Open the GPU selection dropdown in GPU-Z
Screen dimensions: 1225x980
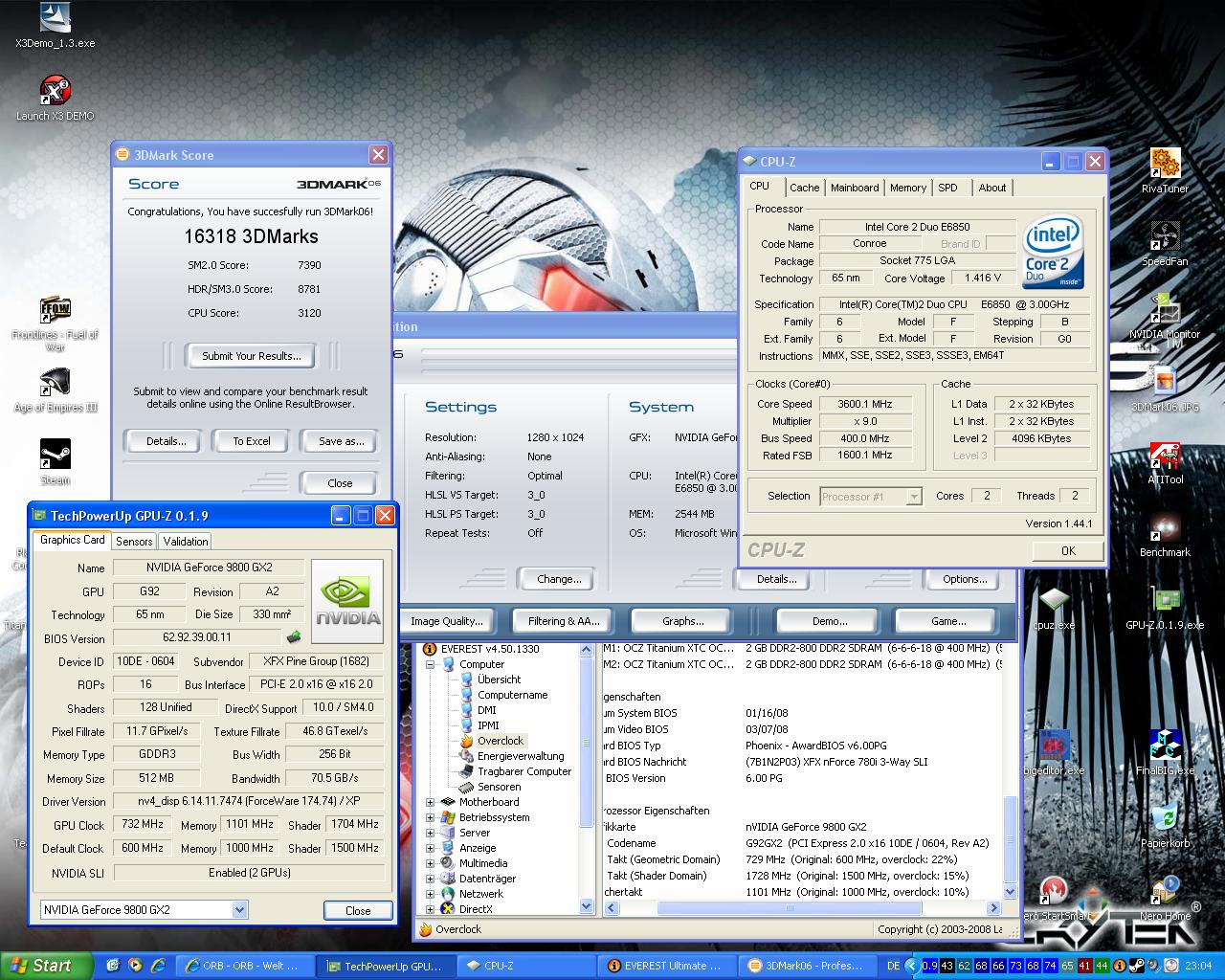(x=239, y=910)
